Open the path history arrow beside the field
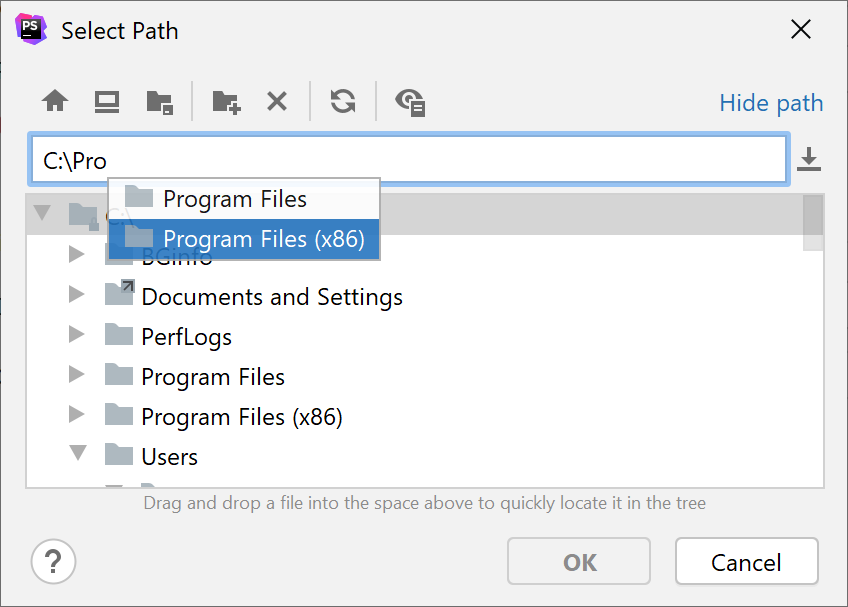The width and height of the screenshot is (848, 607). pyautogui.click(x=809, y=158)
